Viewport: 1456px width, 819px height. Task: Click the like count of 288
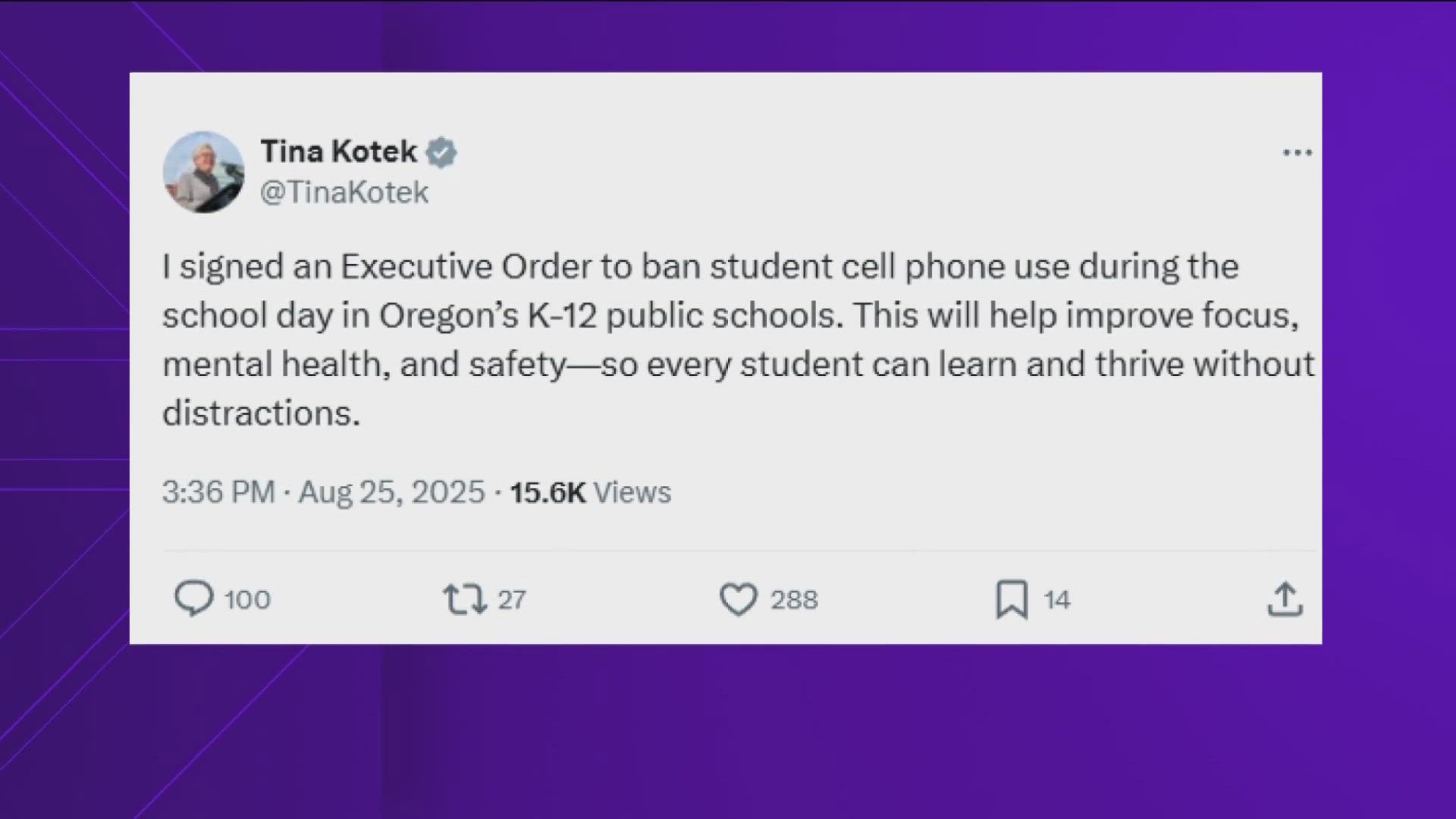(x=794, y=600)
